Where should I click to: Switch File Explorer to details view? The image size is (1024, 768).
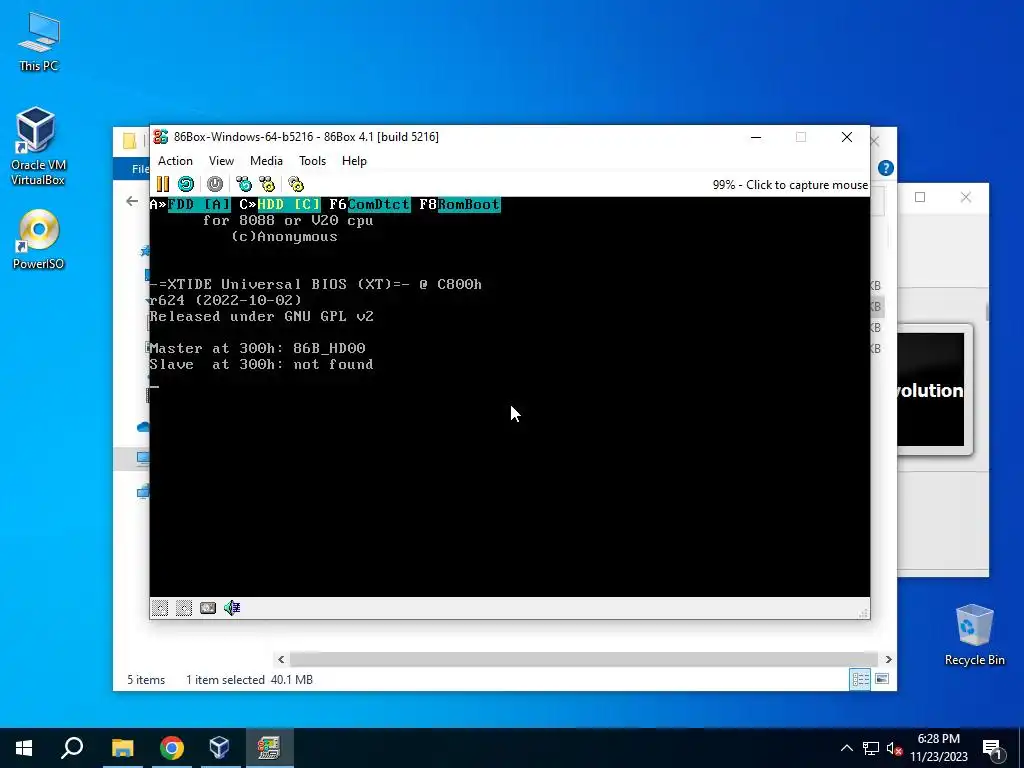(860, 679)
